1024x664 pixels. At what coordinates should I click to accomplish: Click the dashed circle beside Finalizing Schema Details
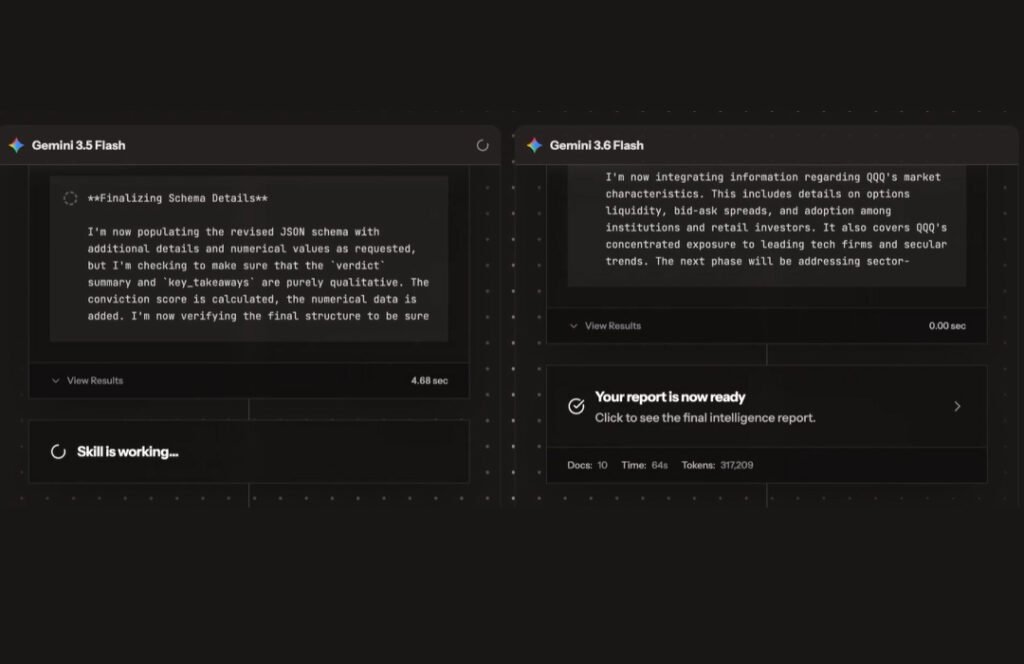point(71,198)
